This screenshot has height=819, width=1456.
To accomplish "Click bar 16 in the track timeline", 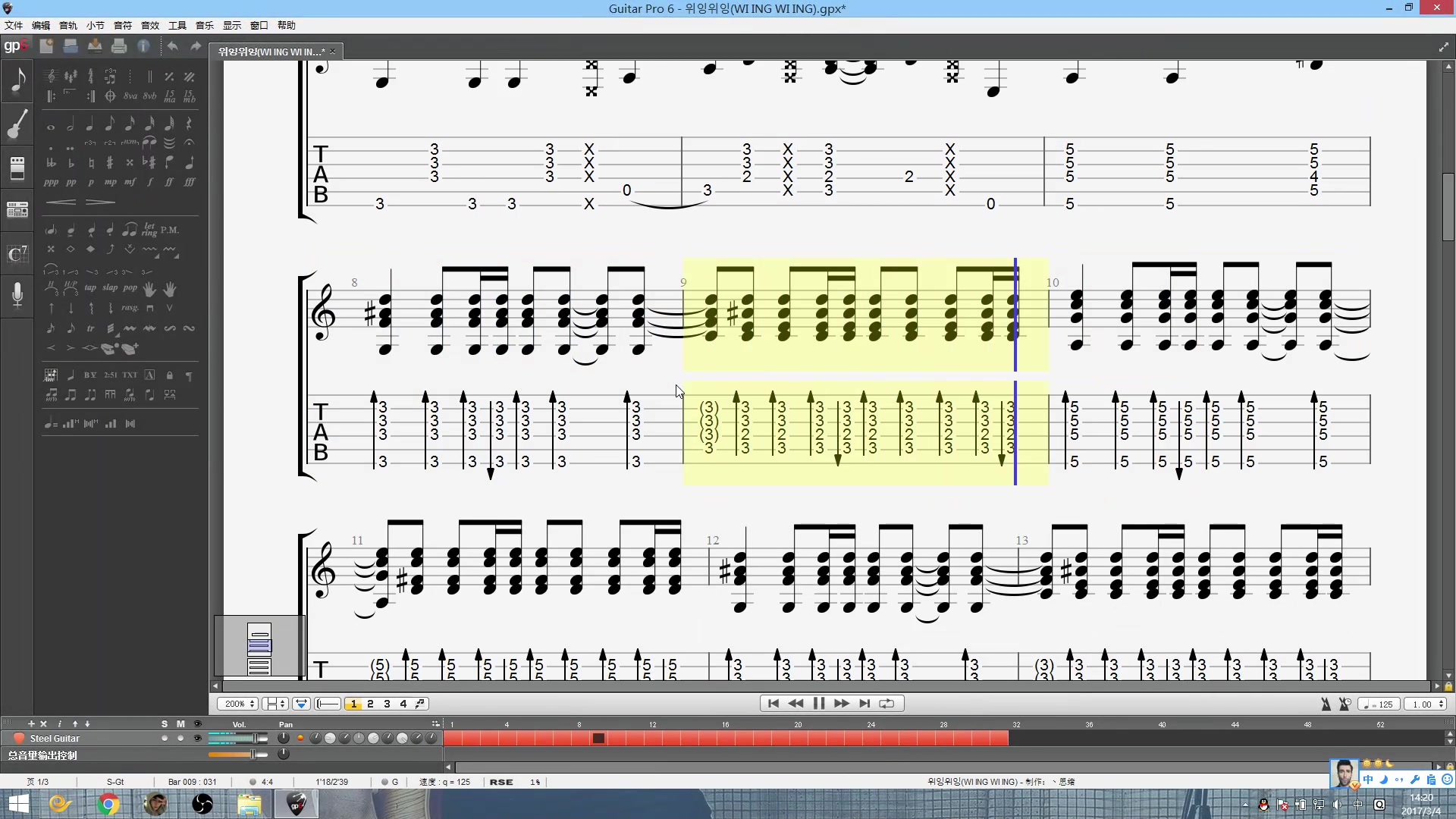I will 726,738.
